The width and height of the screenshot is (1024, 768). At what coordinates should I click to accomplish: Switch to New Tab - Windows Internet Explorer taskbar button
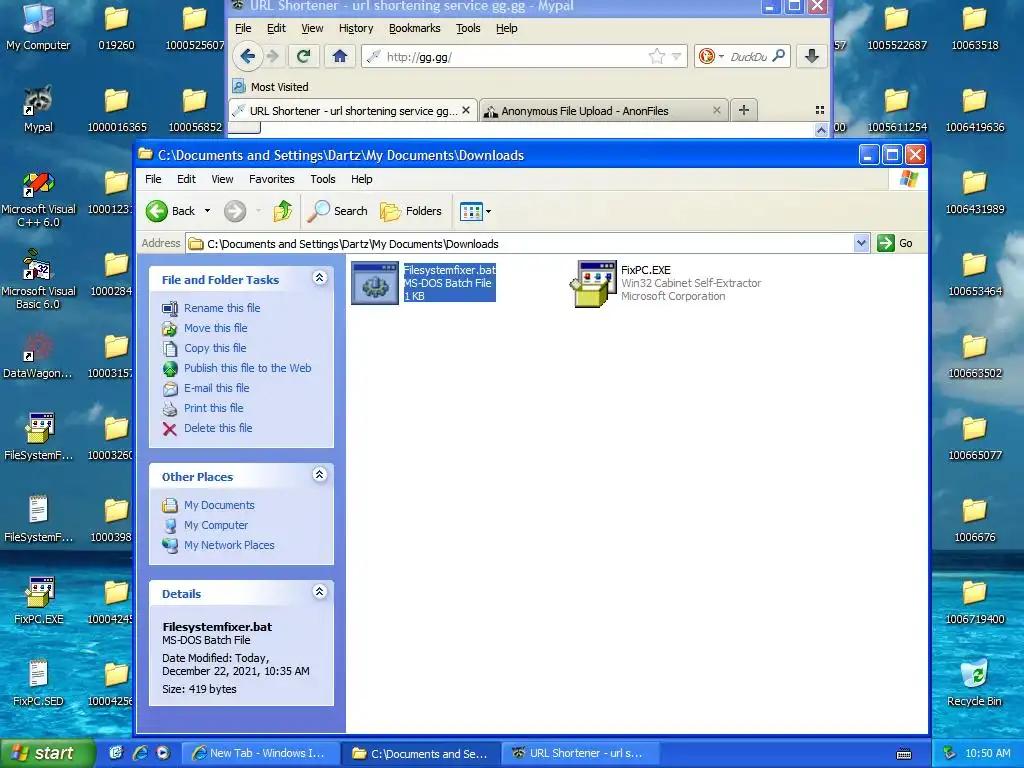260,753
